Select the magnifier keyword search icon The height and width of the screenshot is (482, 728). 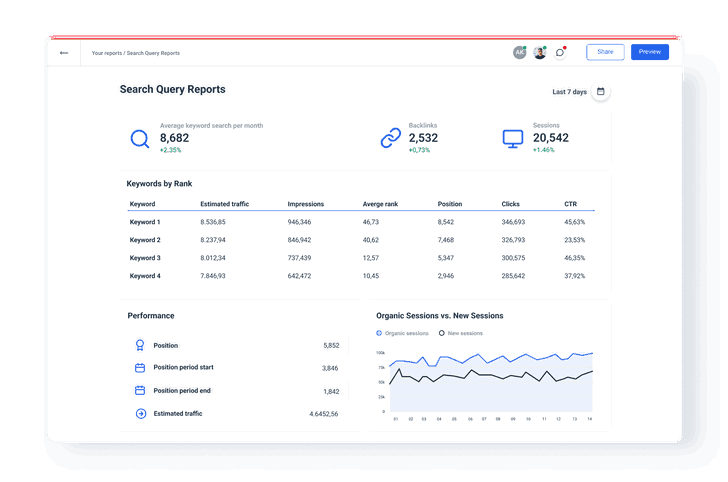point(139,139)
